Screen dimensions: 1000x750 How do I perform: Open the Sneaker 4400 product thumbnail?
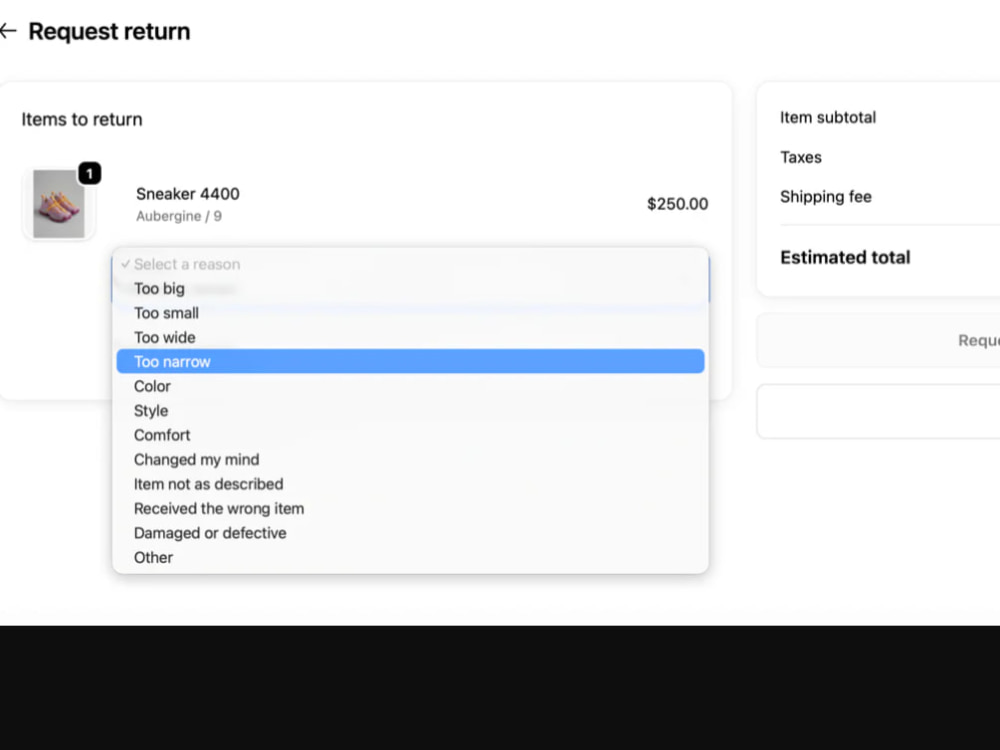(x=59, y=203)
